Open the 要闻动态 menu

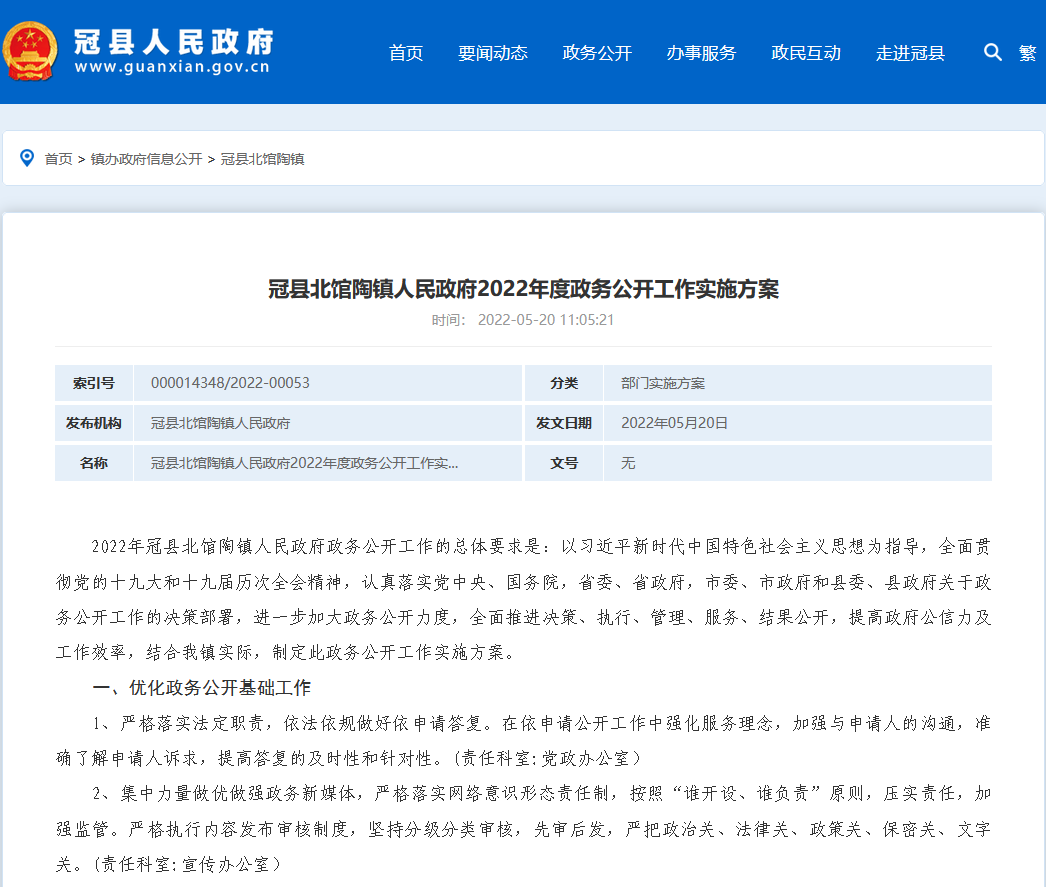[x=492, y=53]
